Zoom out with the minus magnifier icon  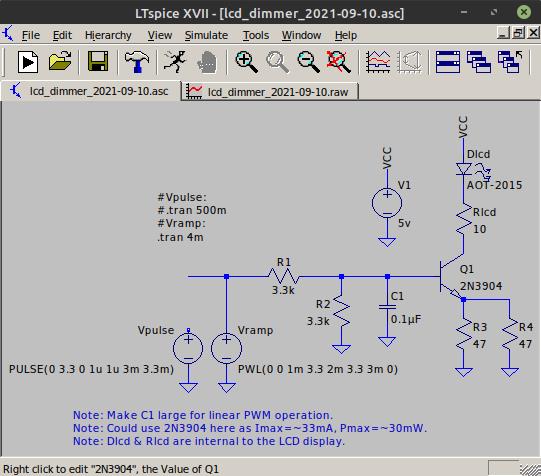pos(308,62)
